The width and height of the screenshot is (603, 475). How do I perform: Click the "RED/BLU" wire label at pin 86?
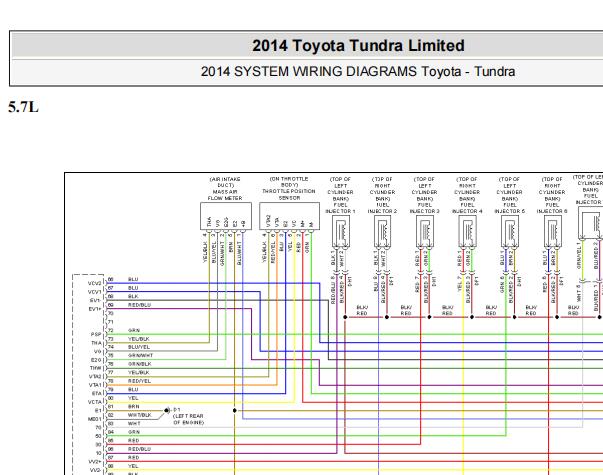[x=139, y=449]
